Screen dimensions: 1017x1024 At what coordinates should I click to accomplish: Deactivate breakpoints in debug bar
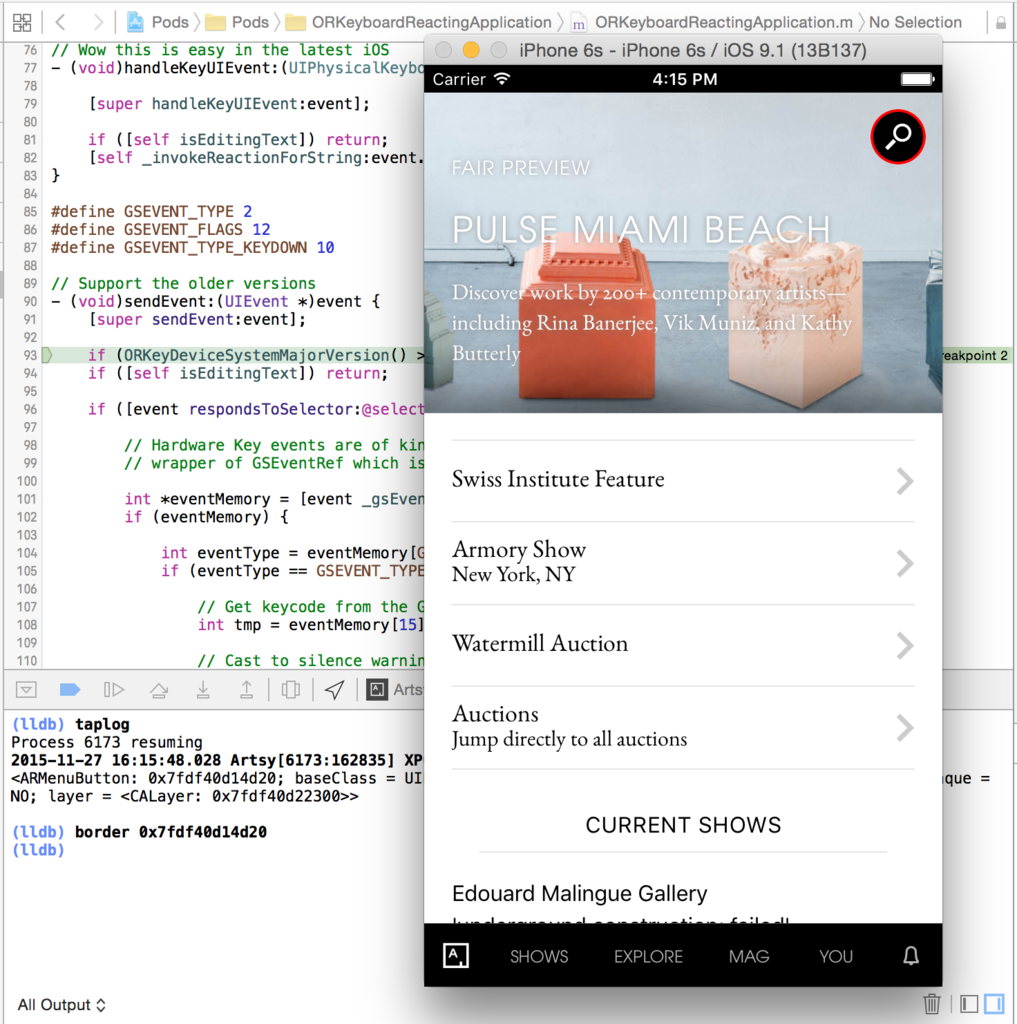70,690
